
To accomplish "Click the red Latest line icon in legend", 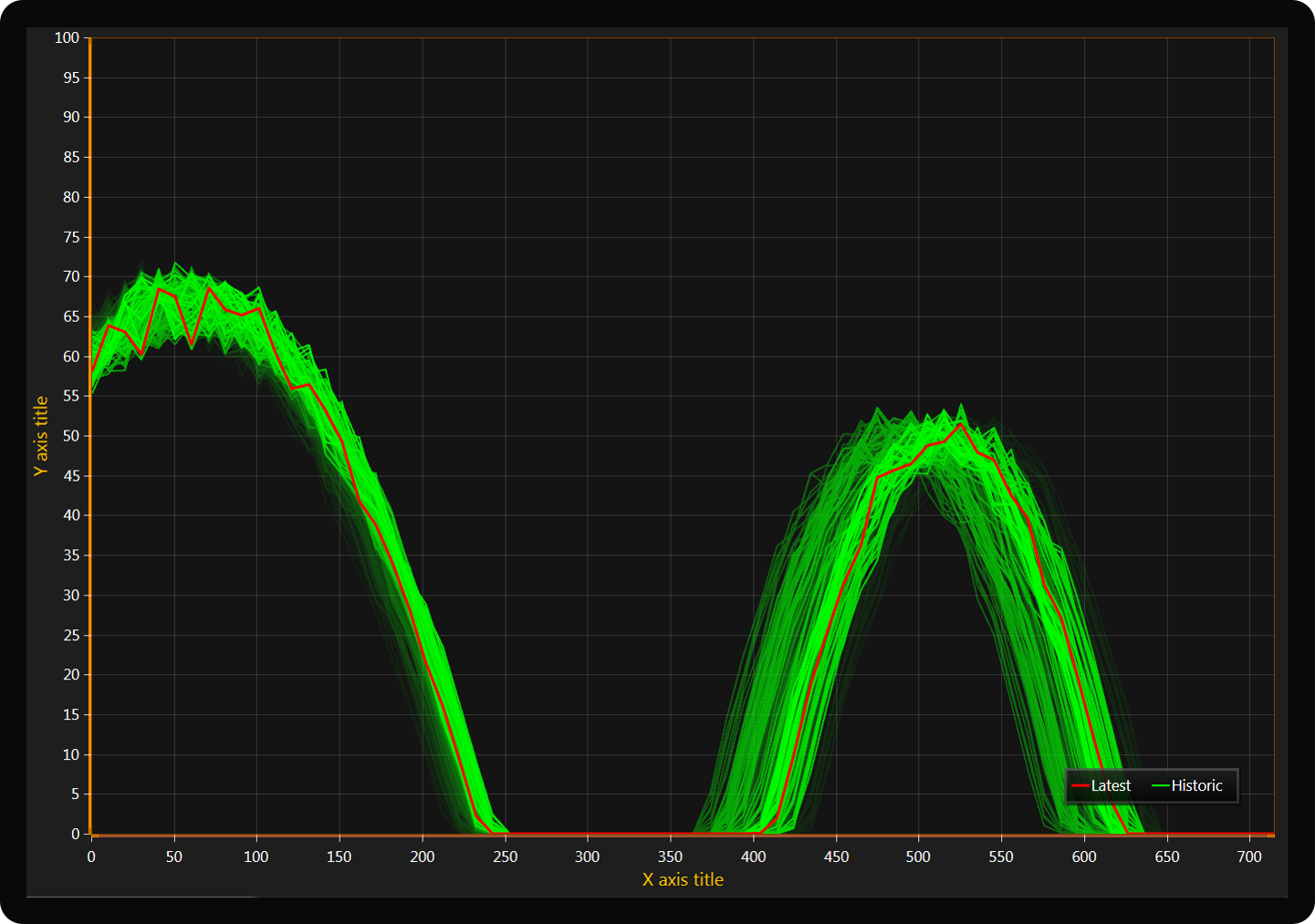I will (1080, 785).
